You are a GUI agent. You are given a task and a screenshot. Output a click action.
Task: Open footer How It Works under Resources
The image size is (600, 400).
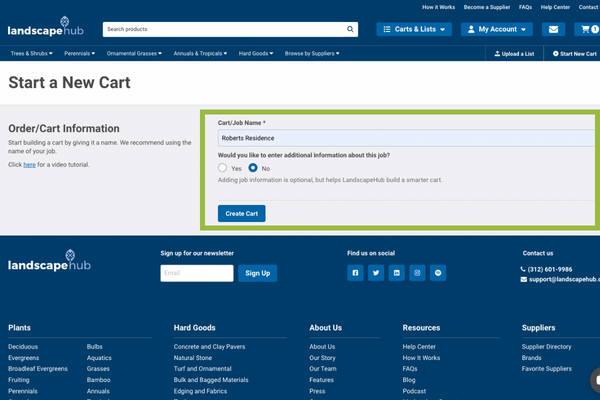[421, 358]
